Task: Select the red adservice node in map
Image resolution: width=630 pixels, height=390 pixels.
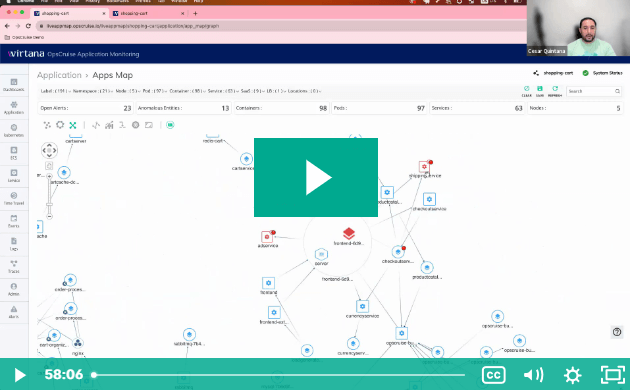Action: [x=267, y=237]
